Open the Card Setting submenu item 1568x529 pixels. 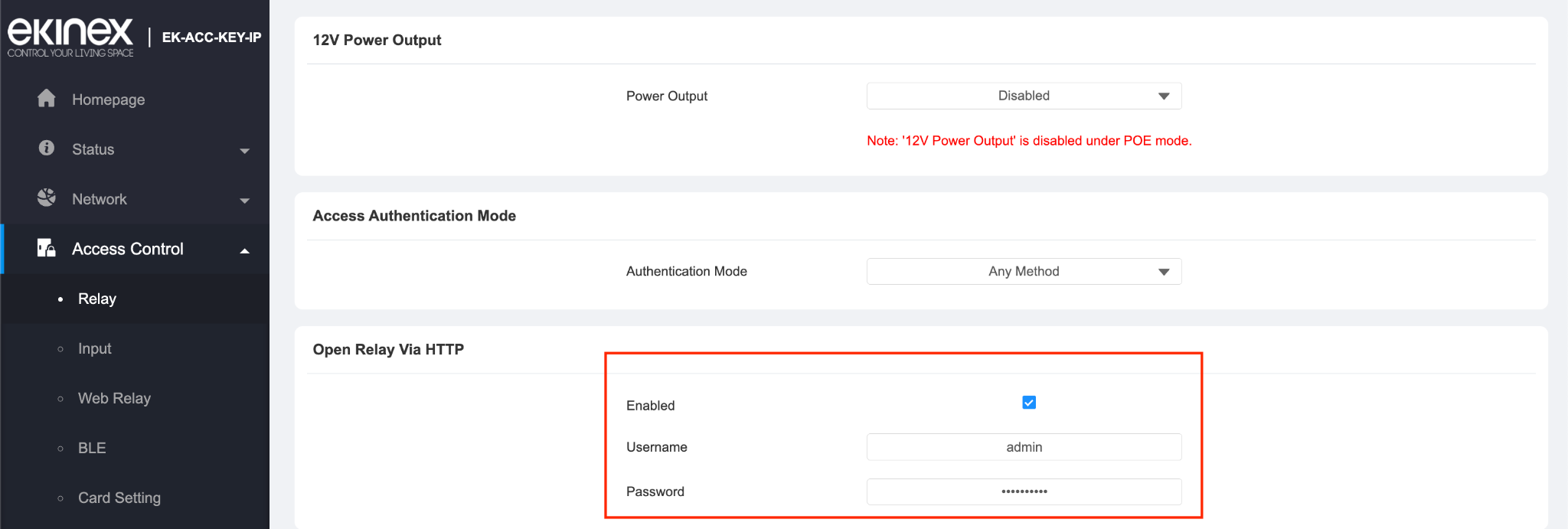click(x=135, y=498)
